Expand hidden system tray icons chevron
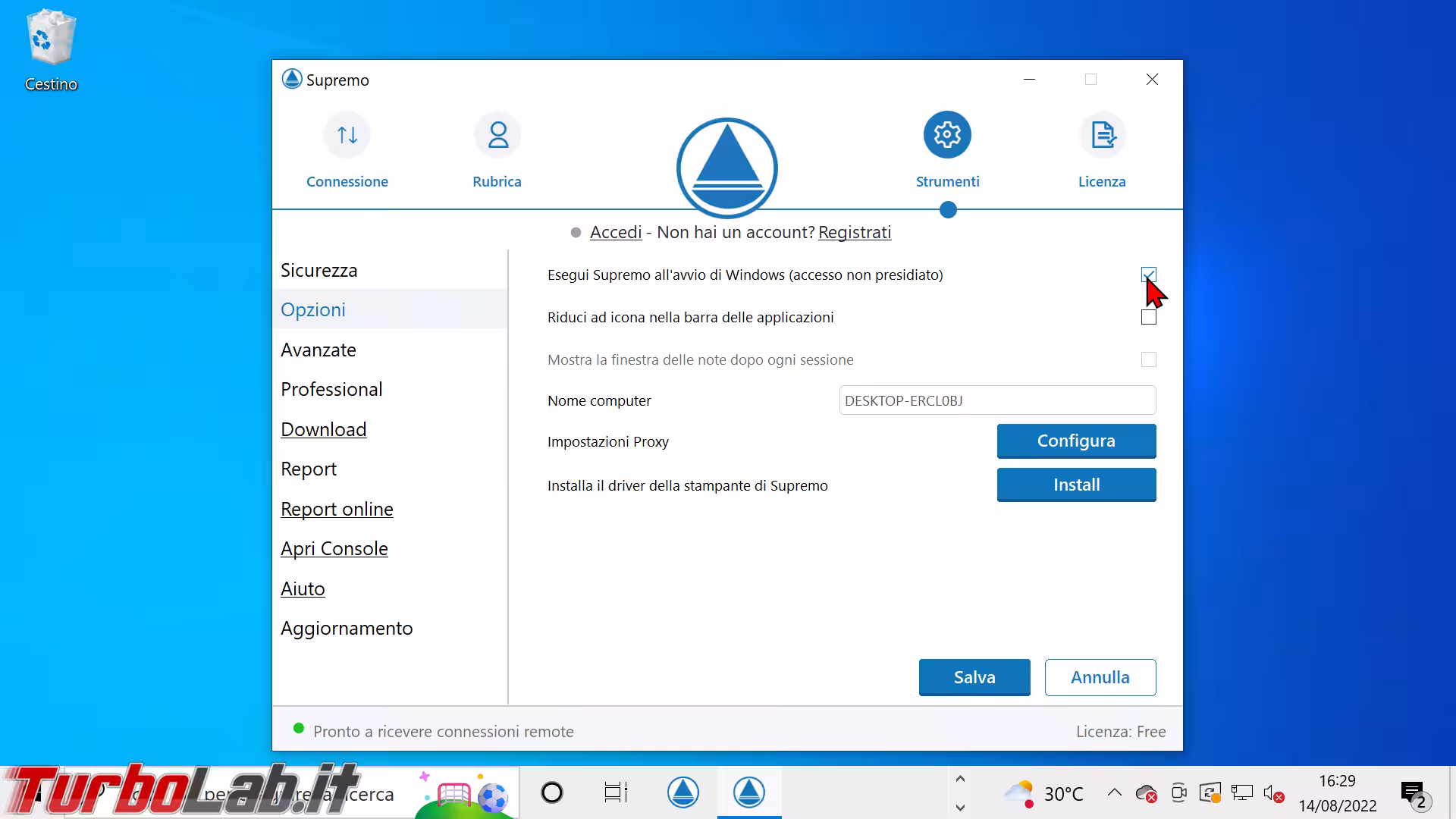Screen dimensions: 1456x819 [1114, 793]
